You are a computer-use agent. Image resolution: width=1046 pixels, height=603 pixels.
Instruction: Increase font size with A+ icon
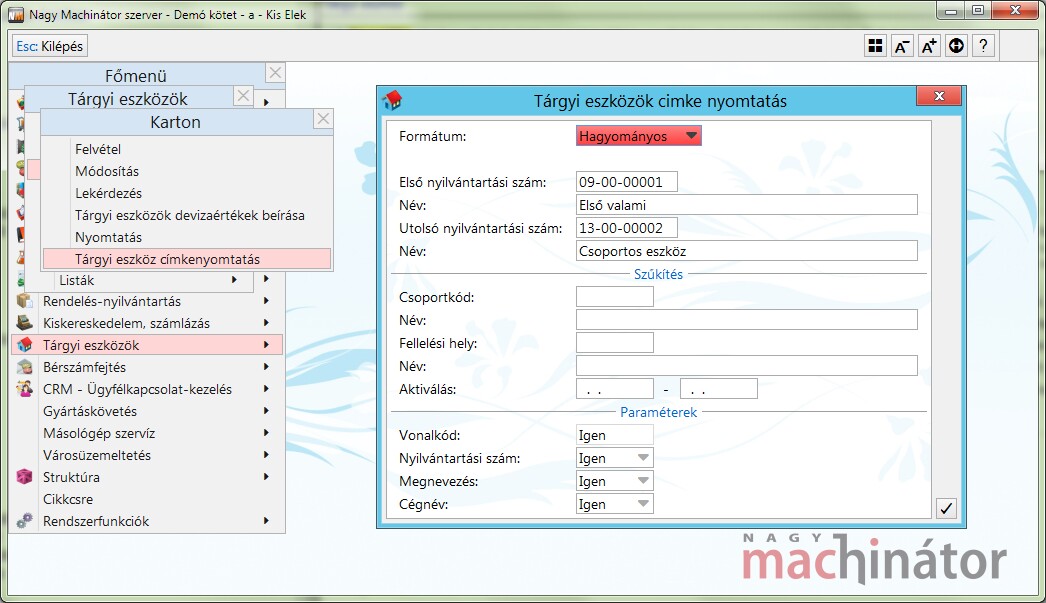coord(929,46)
